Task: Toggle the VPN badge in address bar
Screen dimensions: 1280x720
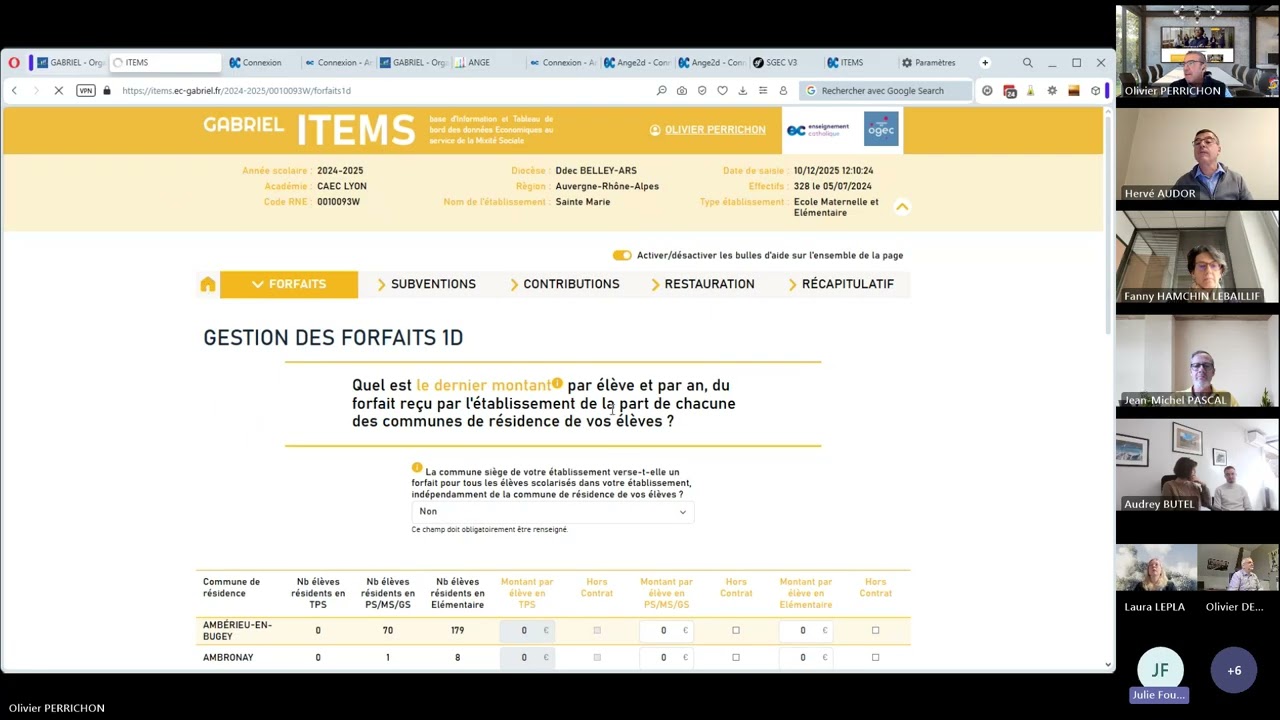Action: coord(86,90)
